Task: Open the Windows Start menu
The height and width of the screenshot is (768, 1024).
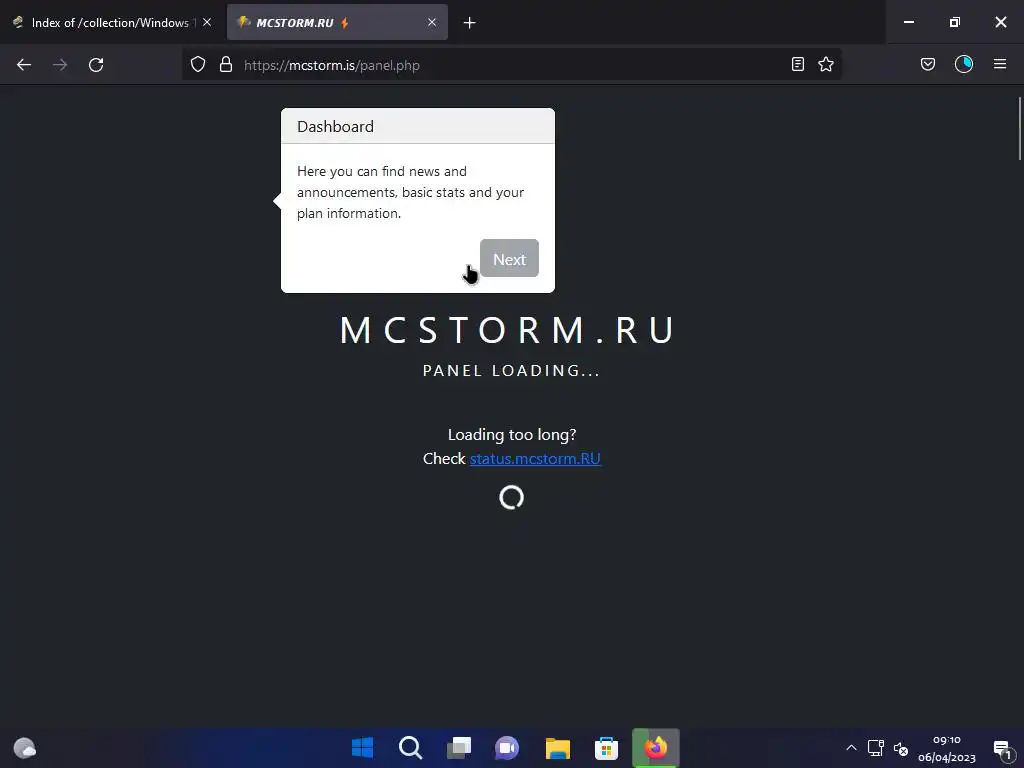Action: pos(362,748)
